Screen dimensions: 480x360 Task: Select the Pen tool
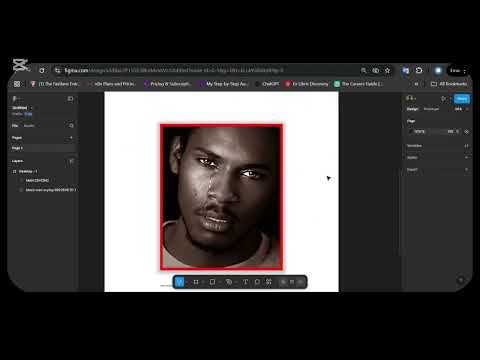tap(229, 282)
